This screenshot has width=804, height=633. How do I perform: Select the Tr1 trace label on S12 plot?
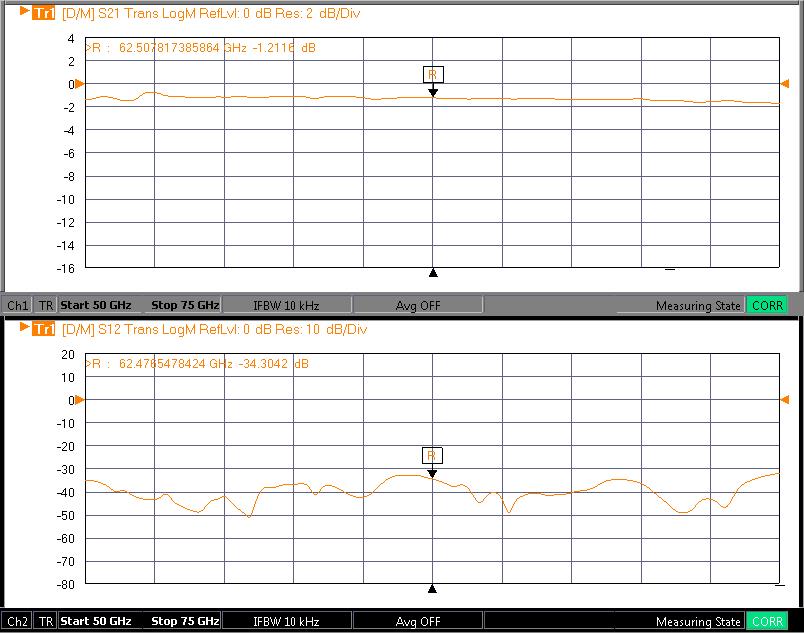point(43,329)
